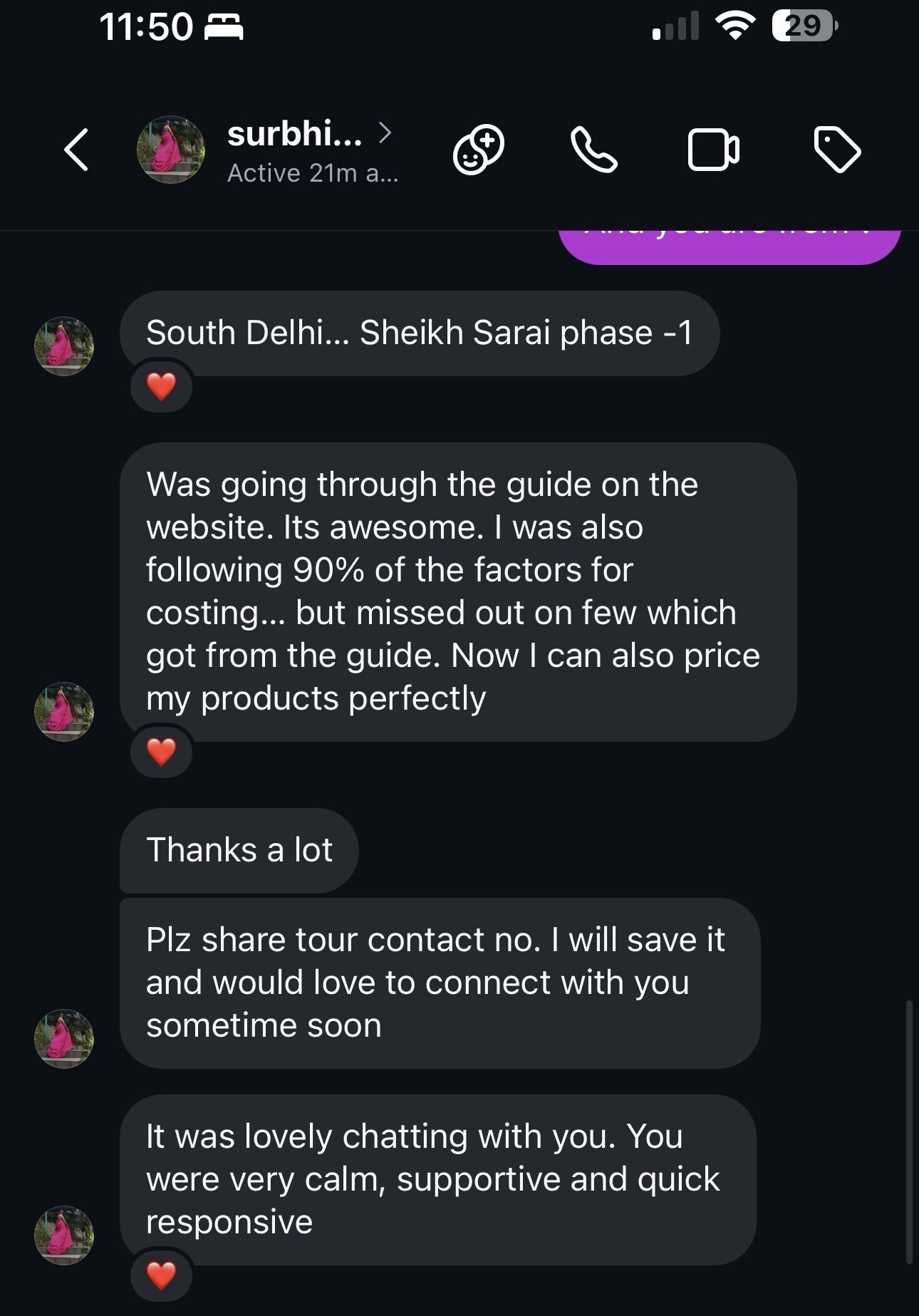Open surbhi's profile picture in header
919x1316 pixels.
[x=170, y=150]
